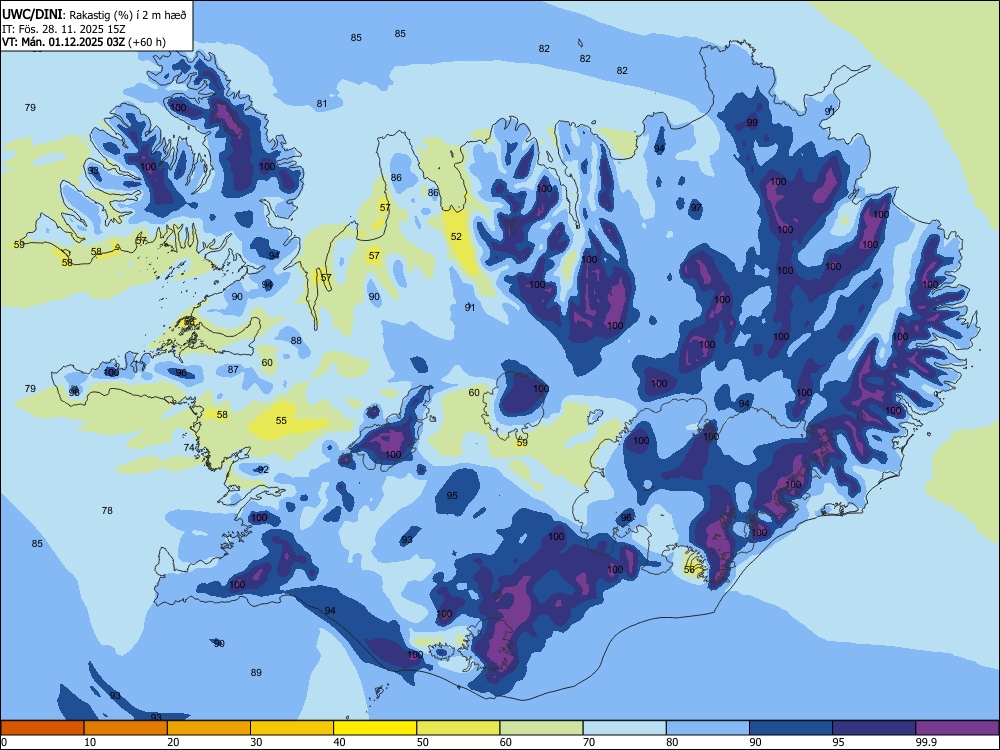Click the legend label '10'
This screenshot has height=750, width=1000.
point(90,742)
